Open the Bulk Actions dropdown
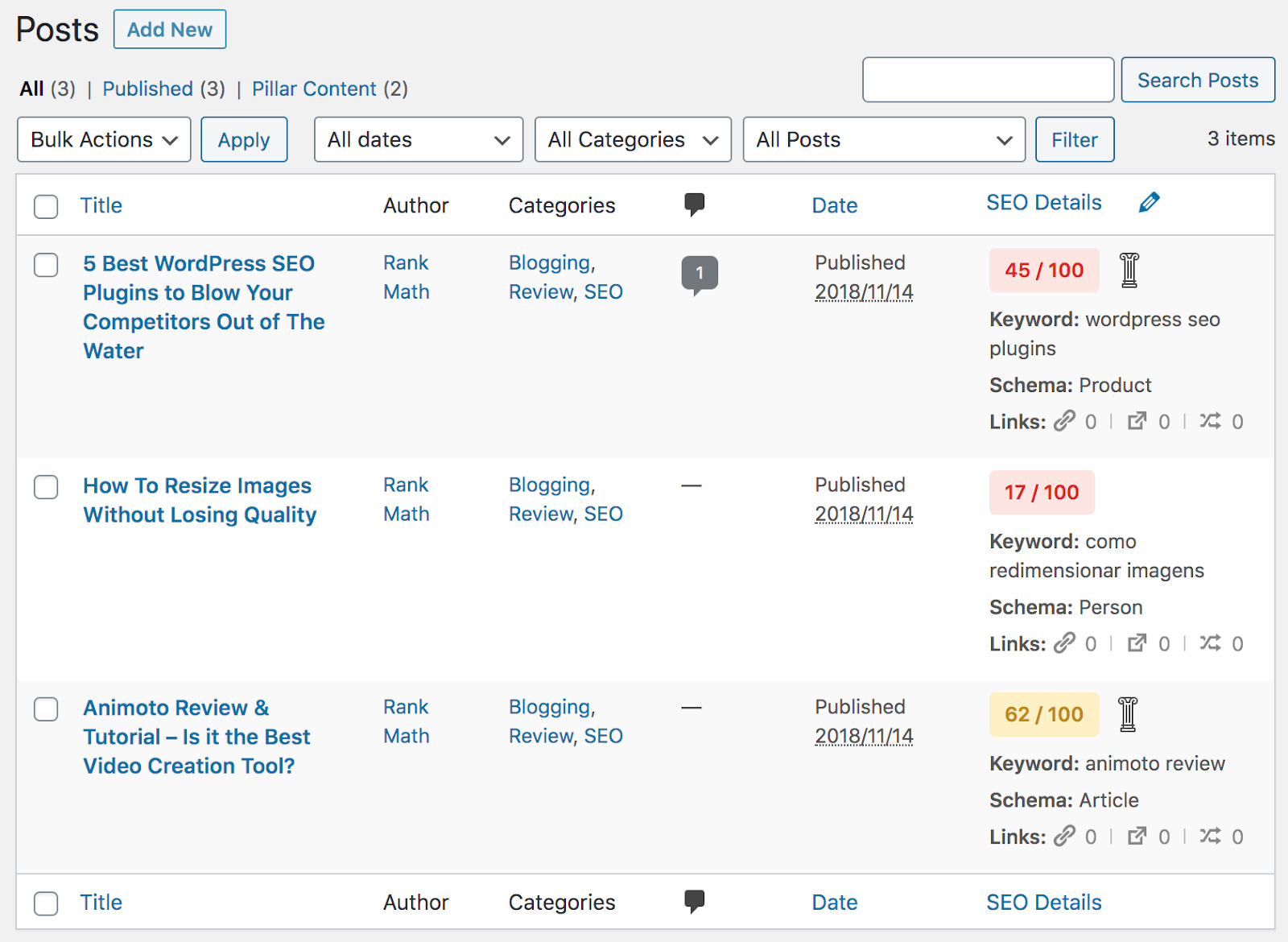This screenshot has width=1288, height=942. [103, 139]
